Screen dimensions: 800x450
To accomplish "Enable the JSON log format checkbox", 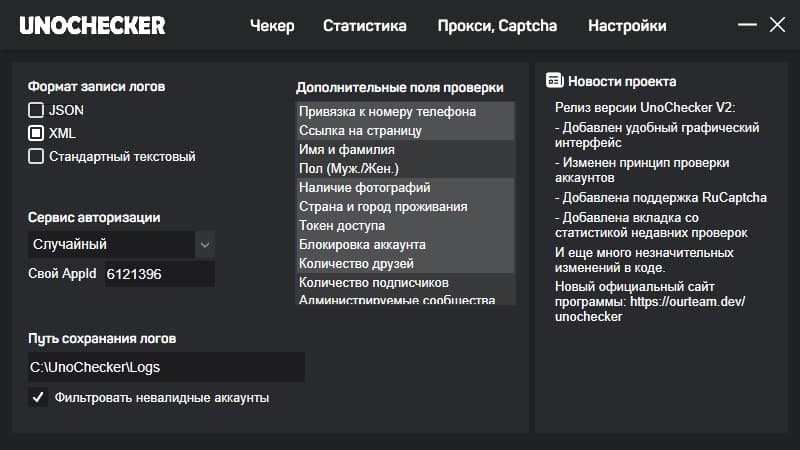I will coord(36,110).
